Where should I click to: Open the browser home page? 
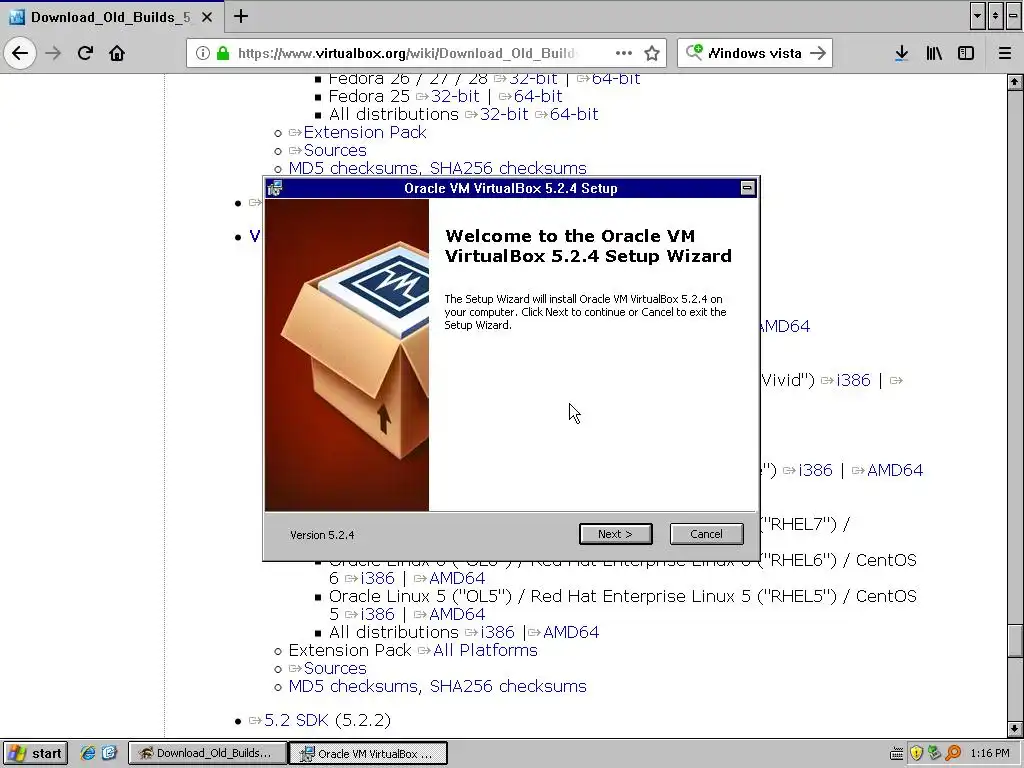click(117, 53)
